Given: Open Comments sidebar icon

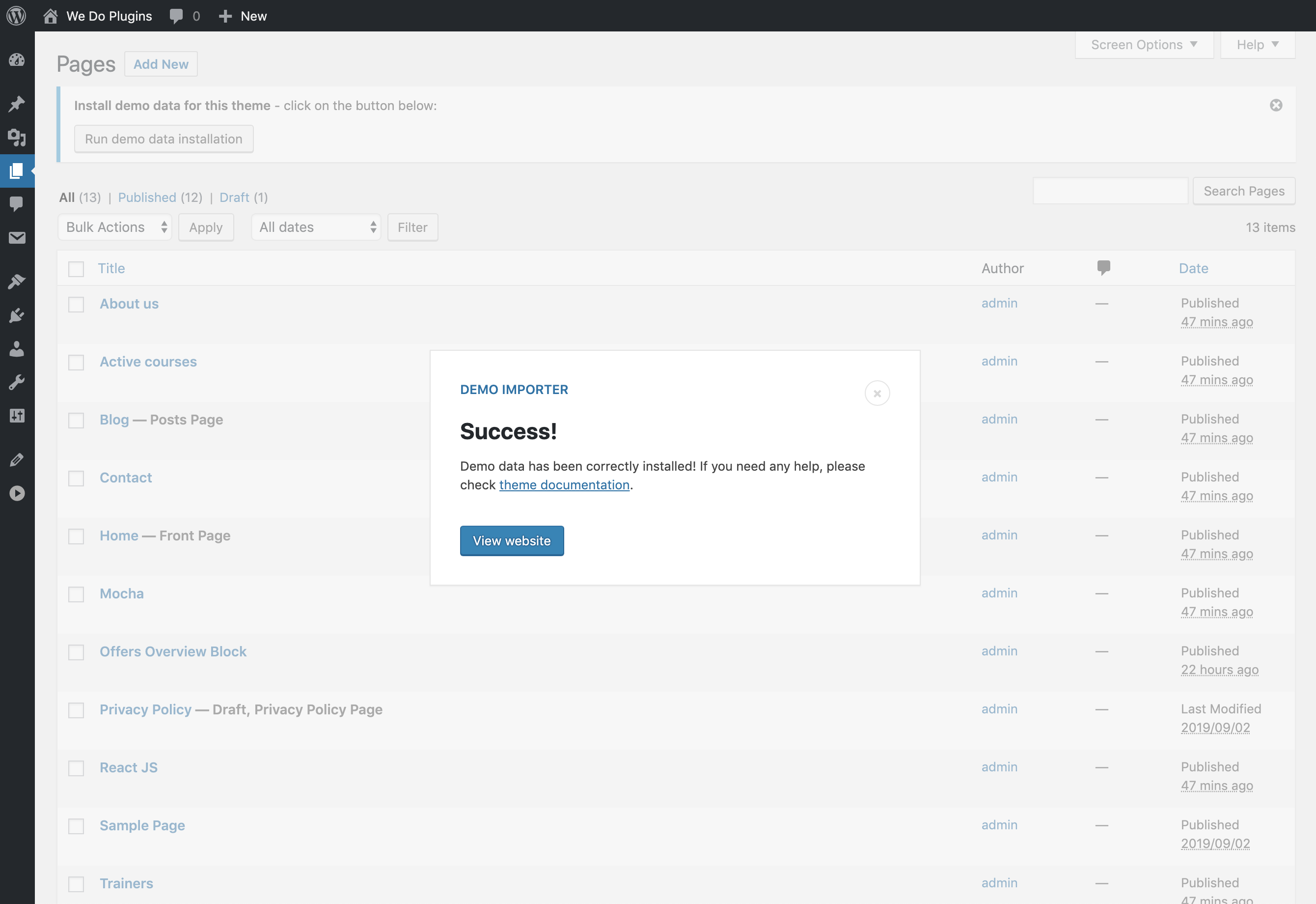Looking at the screenshot, I should pos(17,204).
